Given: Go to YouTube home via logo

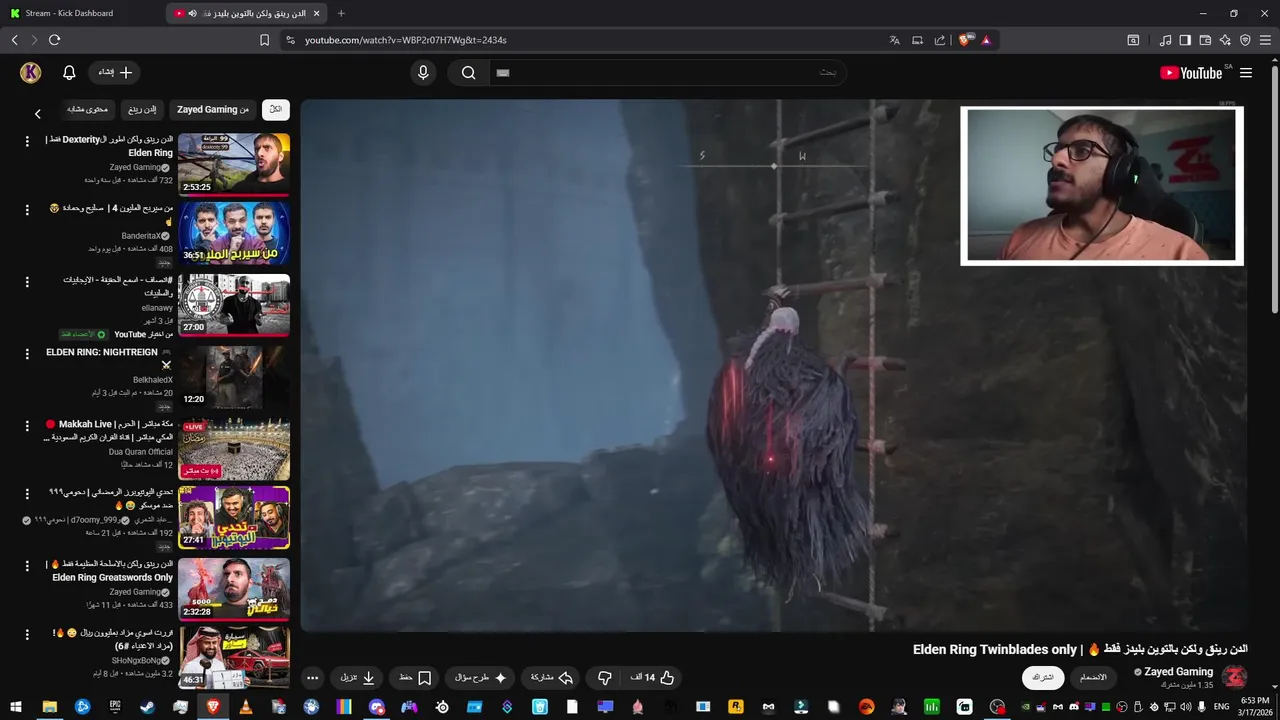Looking at the screenshot, I should (x=1191, y=73).
